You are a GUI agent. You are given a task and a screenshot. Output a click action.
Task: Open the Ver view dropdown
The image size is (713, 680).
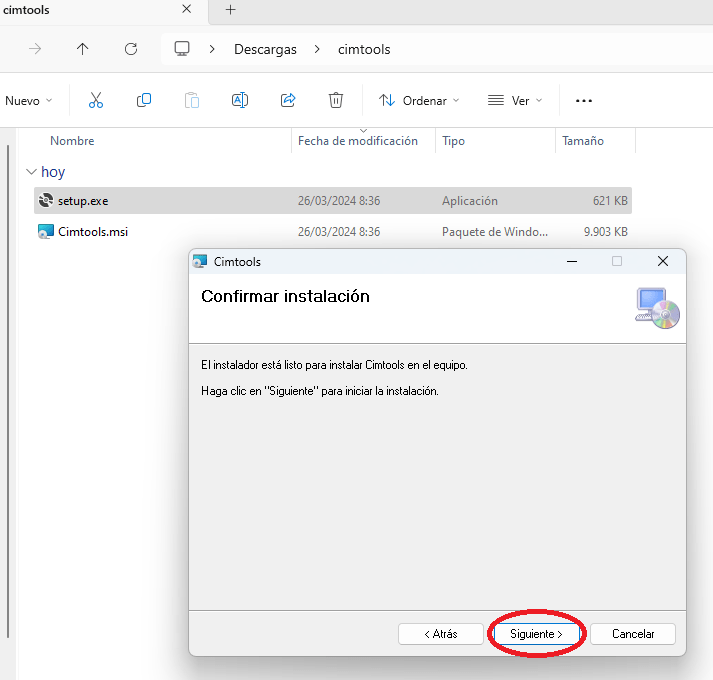point(515,101)
